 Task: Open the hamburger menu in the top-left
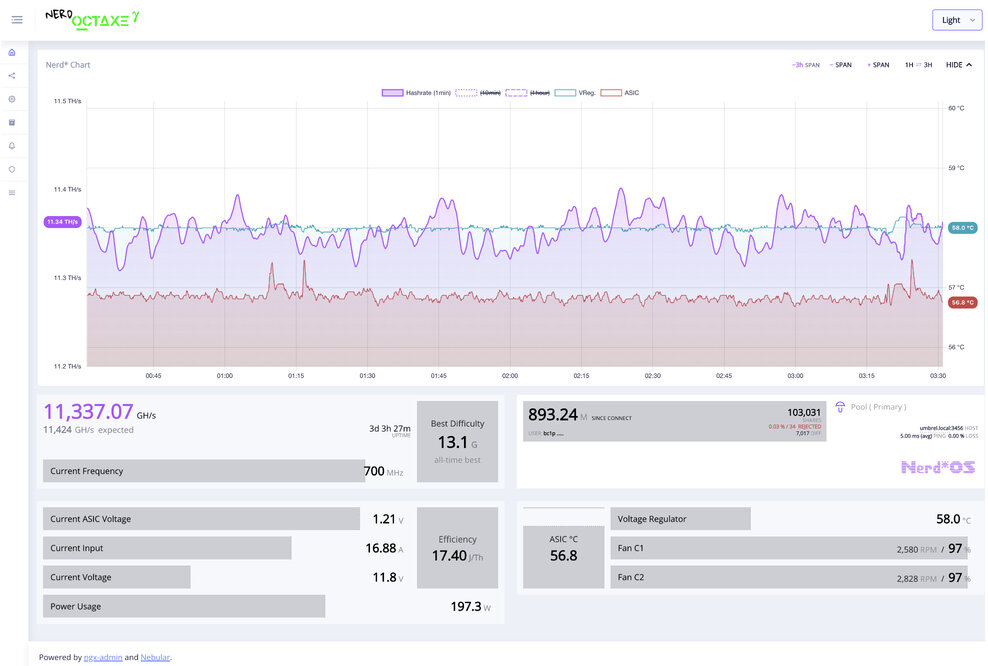(x=16, y=19)
